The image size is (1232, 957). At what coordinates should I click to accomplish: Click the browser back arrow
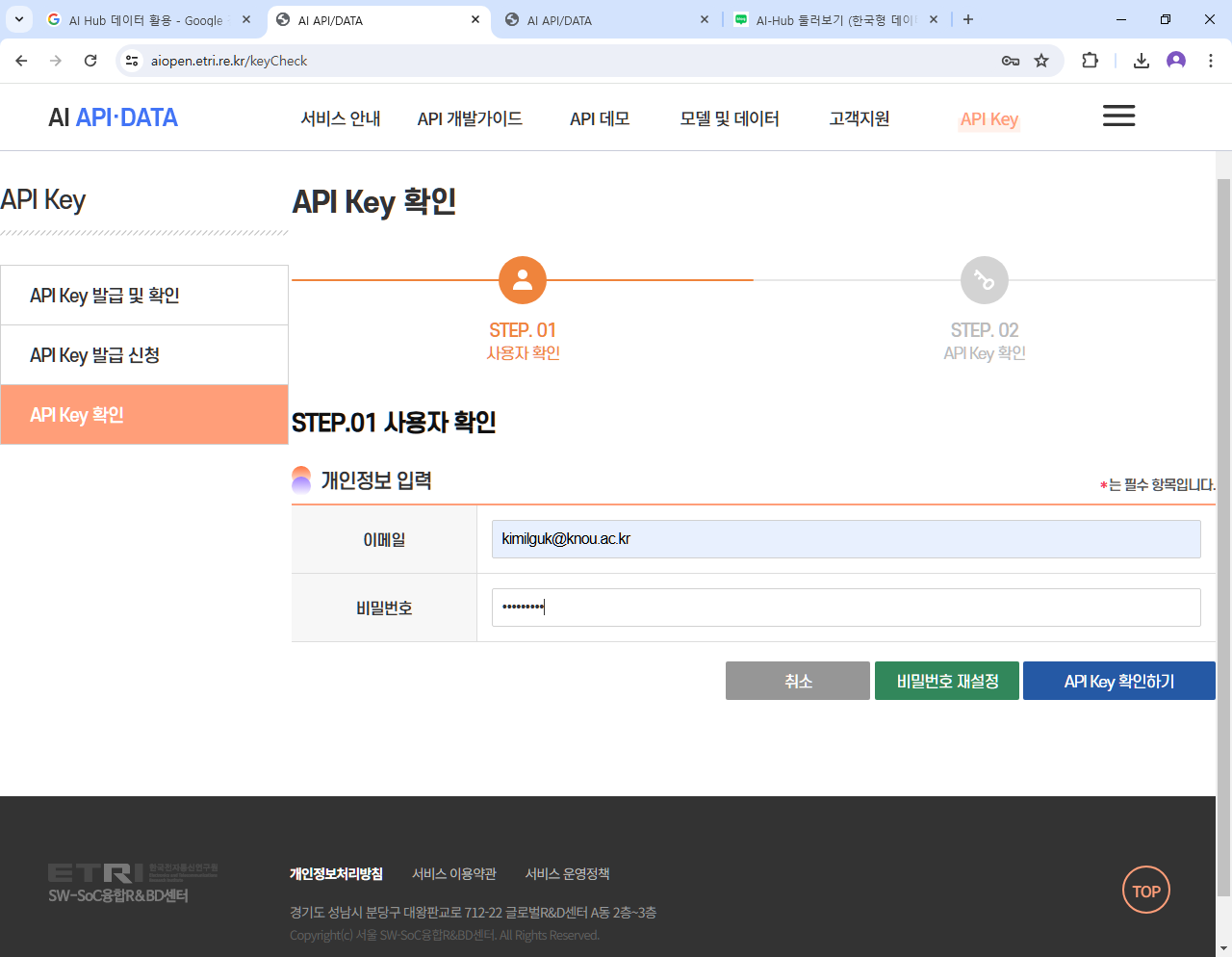point(21,61)
